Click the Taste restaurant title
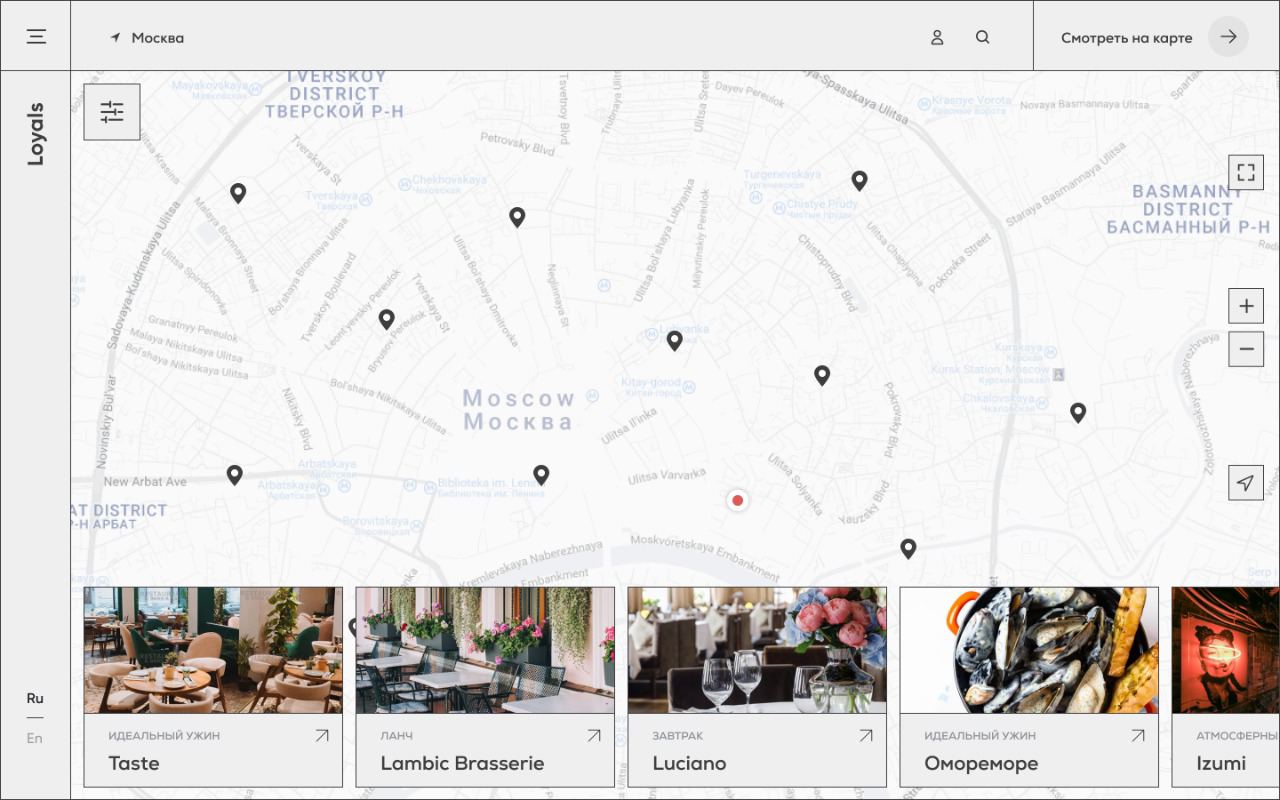This screenshot has height=800, width=1280. [x=134, y=763]
